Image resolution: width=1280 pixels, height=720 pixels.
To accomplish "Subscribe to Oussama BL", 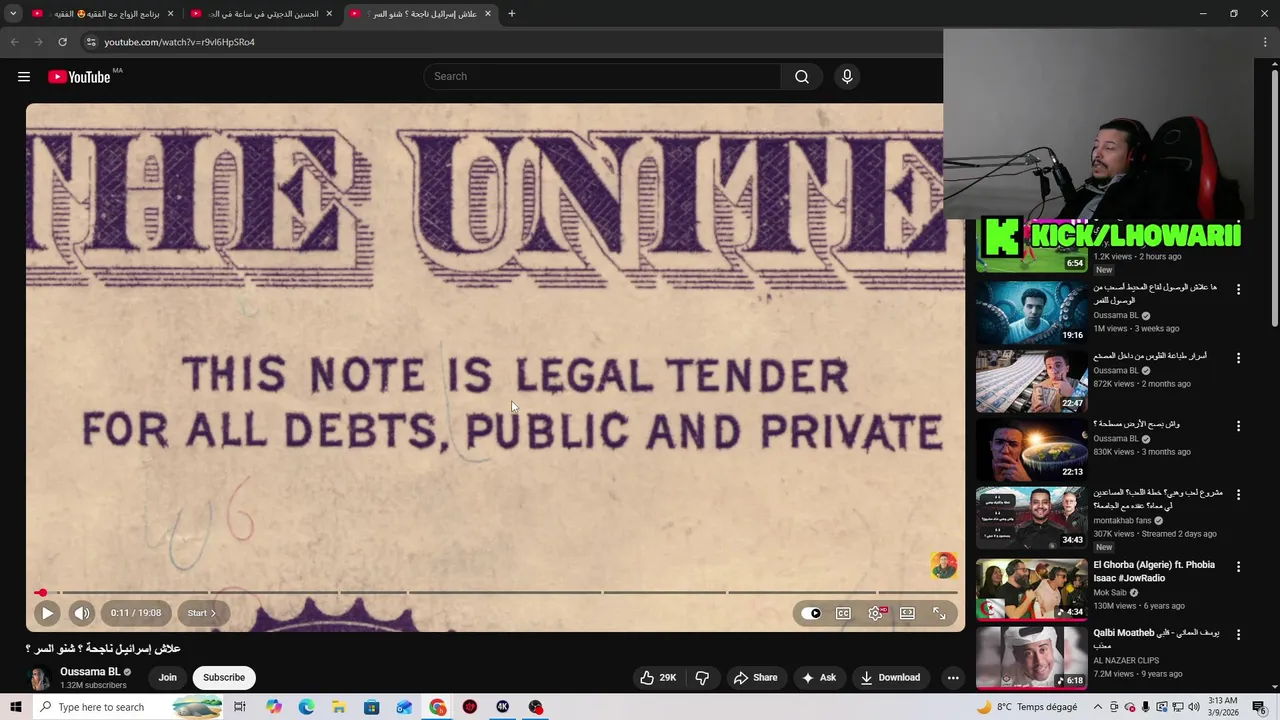I will pyautogui.click(x=224, y=677).
